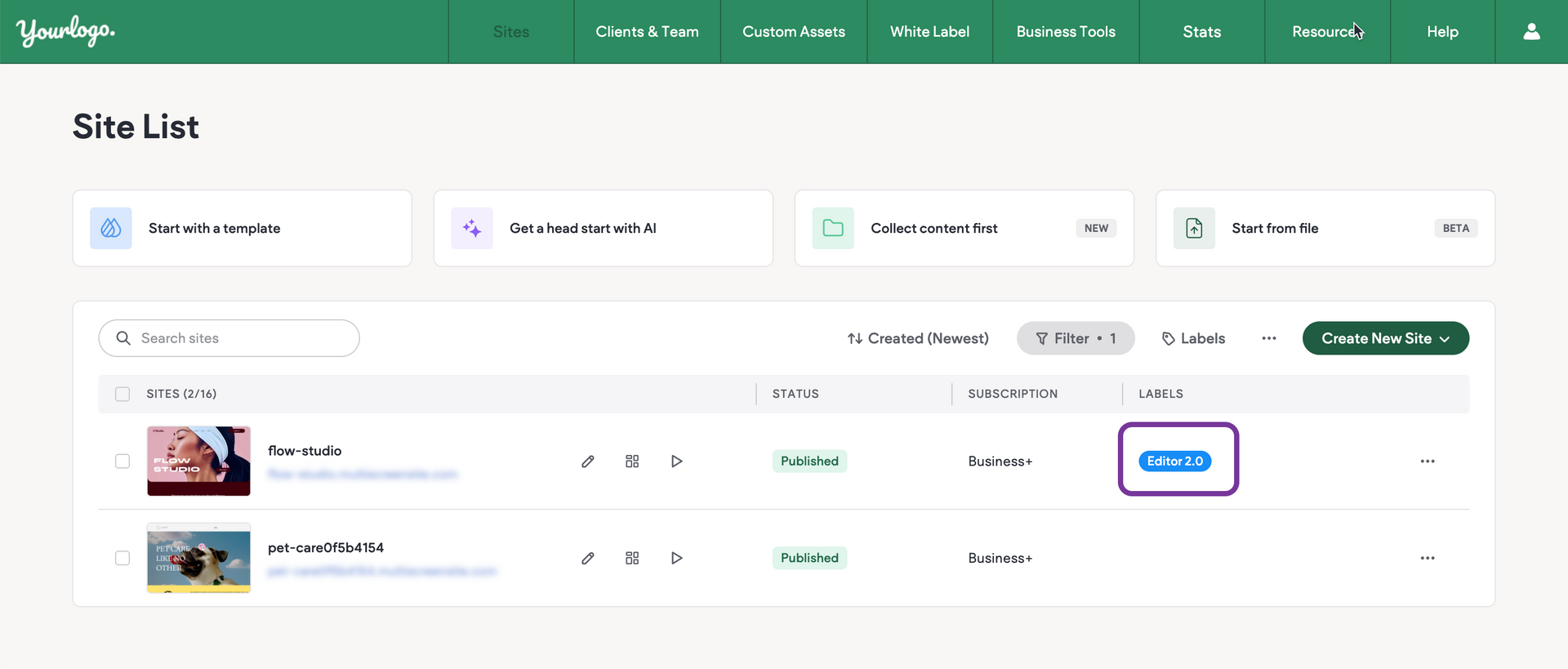Screen dimensions: 1568x669
Task: Toggle the select-all sites checkbox in header
Action: pos(122,394)
